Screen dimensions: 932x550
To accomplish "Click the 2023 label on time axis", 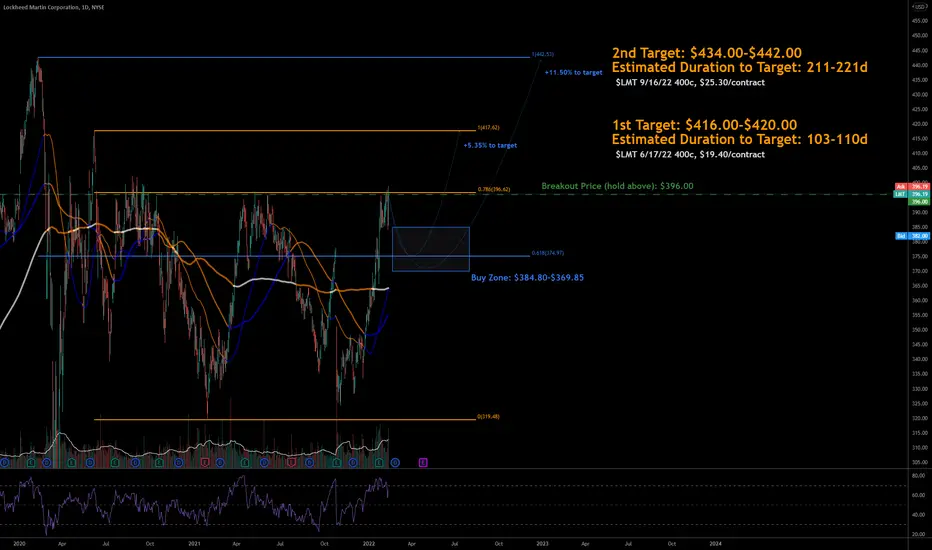I will (542, 543).
